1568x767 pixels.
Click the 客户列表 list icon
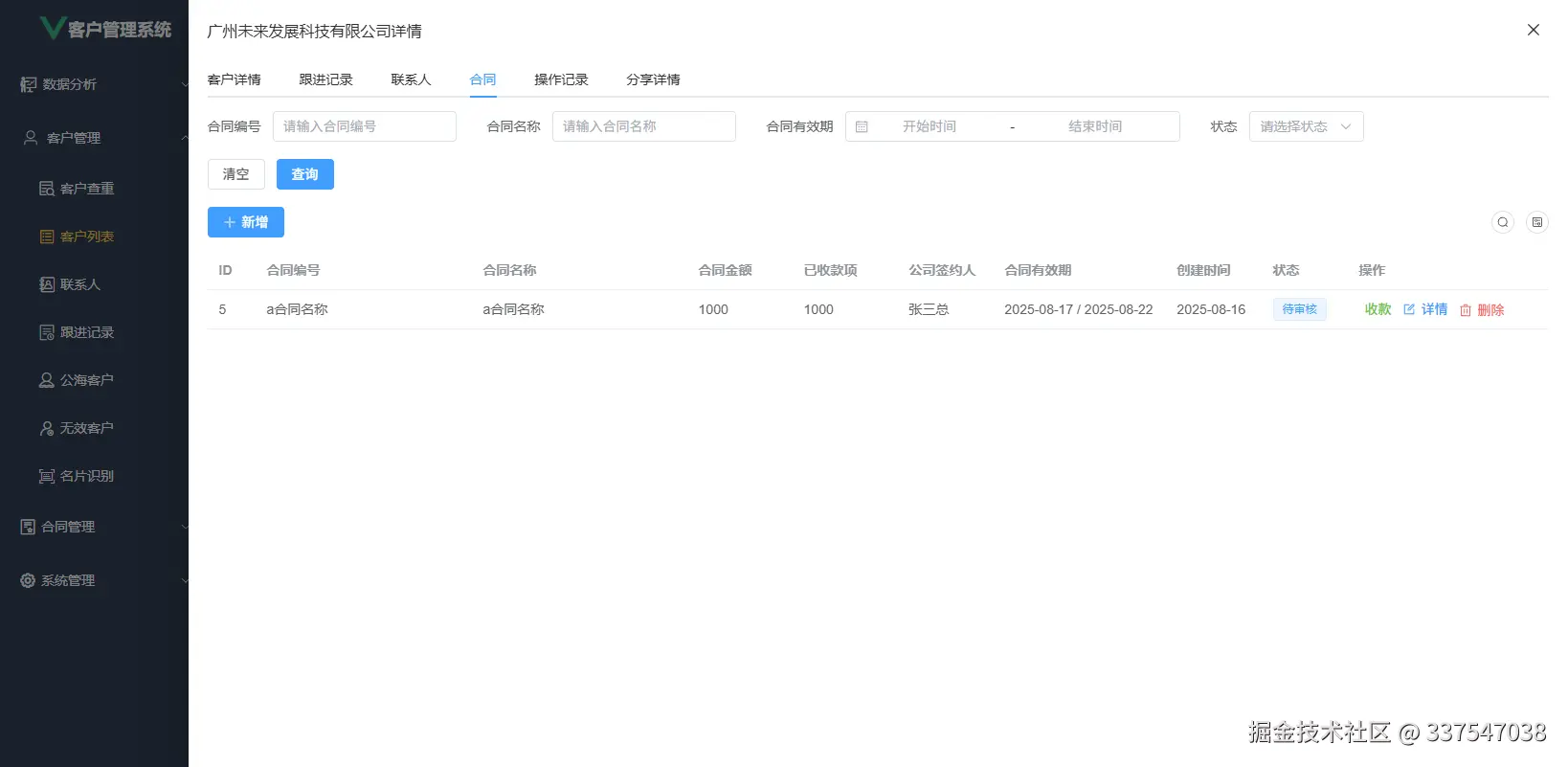46,237
